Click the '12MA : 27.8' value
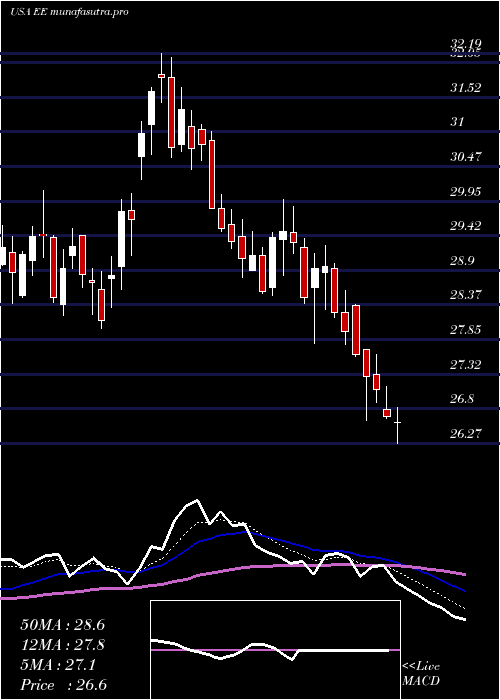The height and width of the screenshot is (700, 500). click(x=63, y=645)
